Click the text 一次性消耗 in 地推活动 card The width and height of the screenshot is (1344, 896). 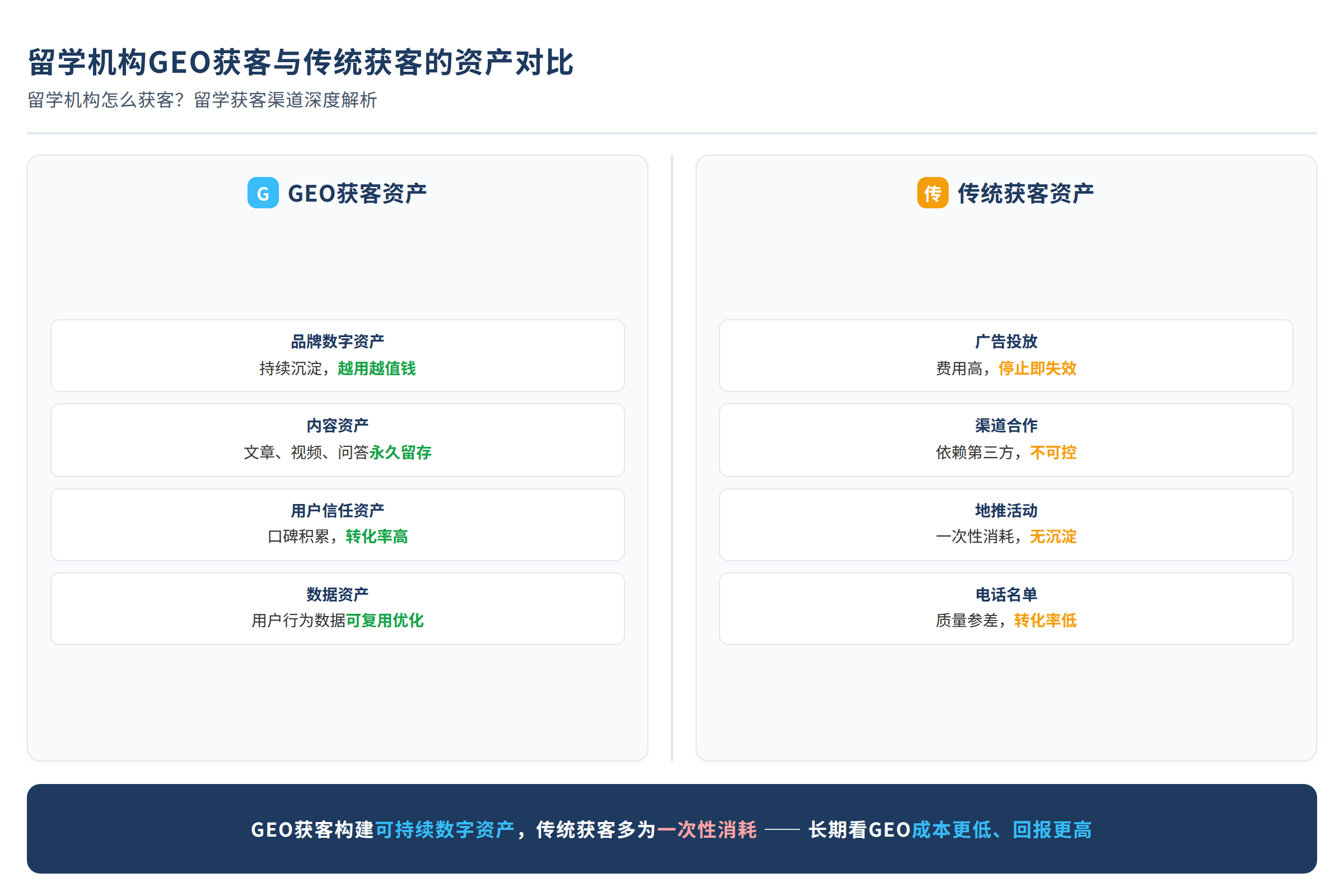pos(975,536)
